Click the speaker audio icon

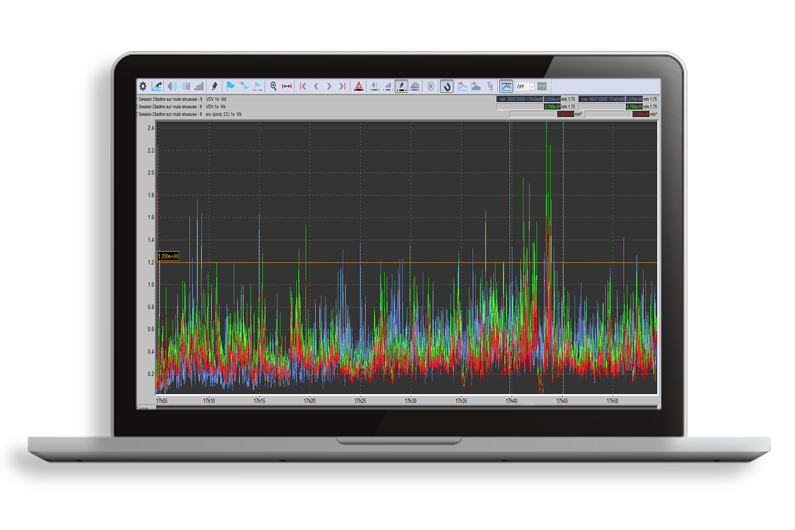pyautogui.click(x=172, y=87)
